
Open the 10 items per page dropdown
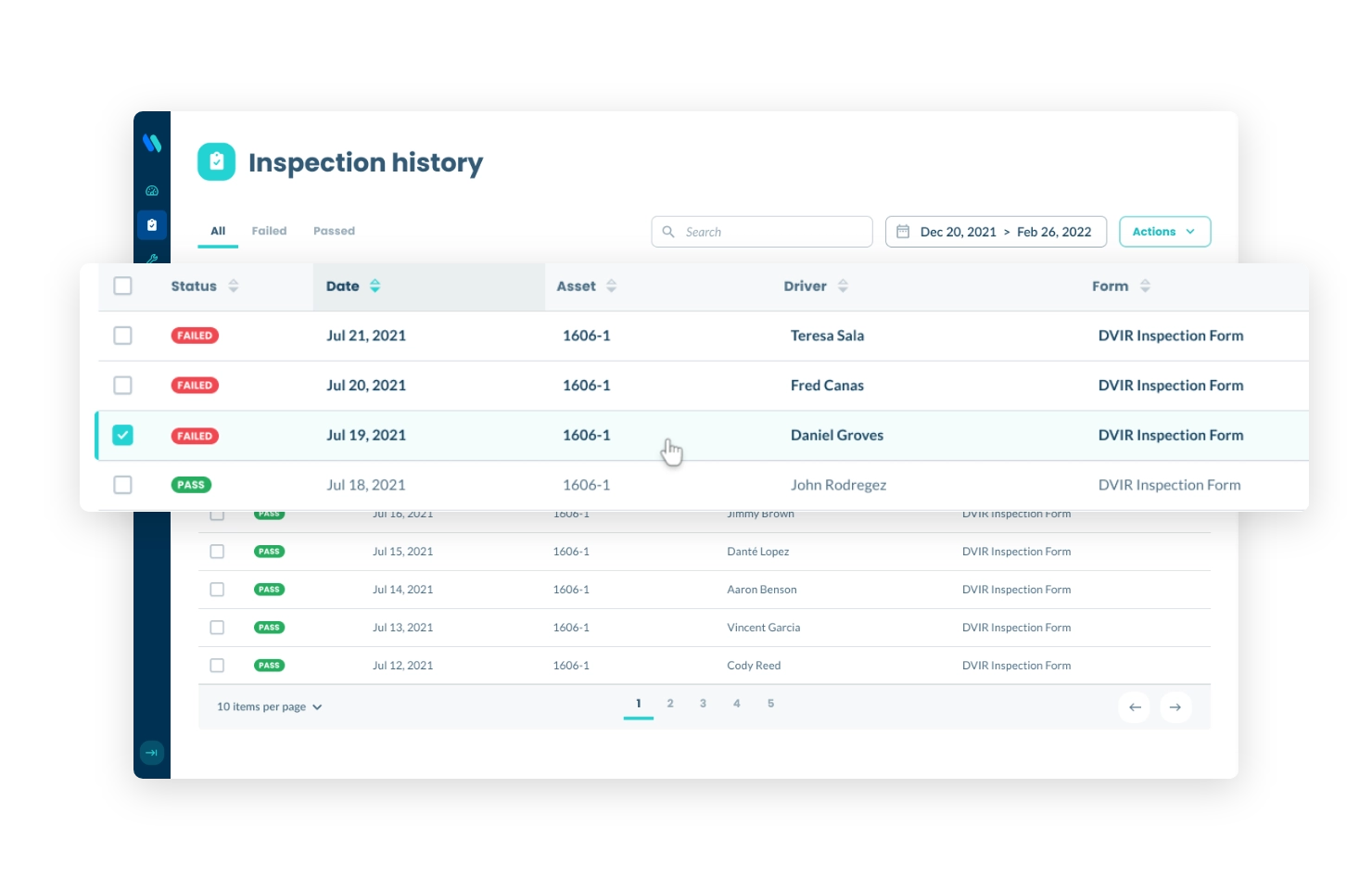(269, 706)
